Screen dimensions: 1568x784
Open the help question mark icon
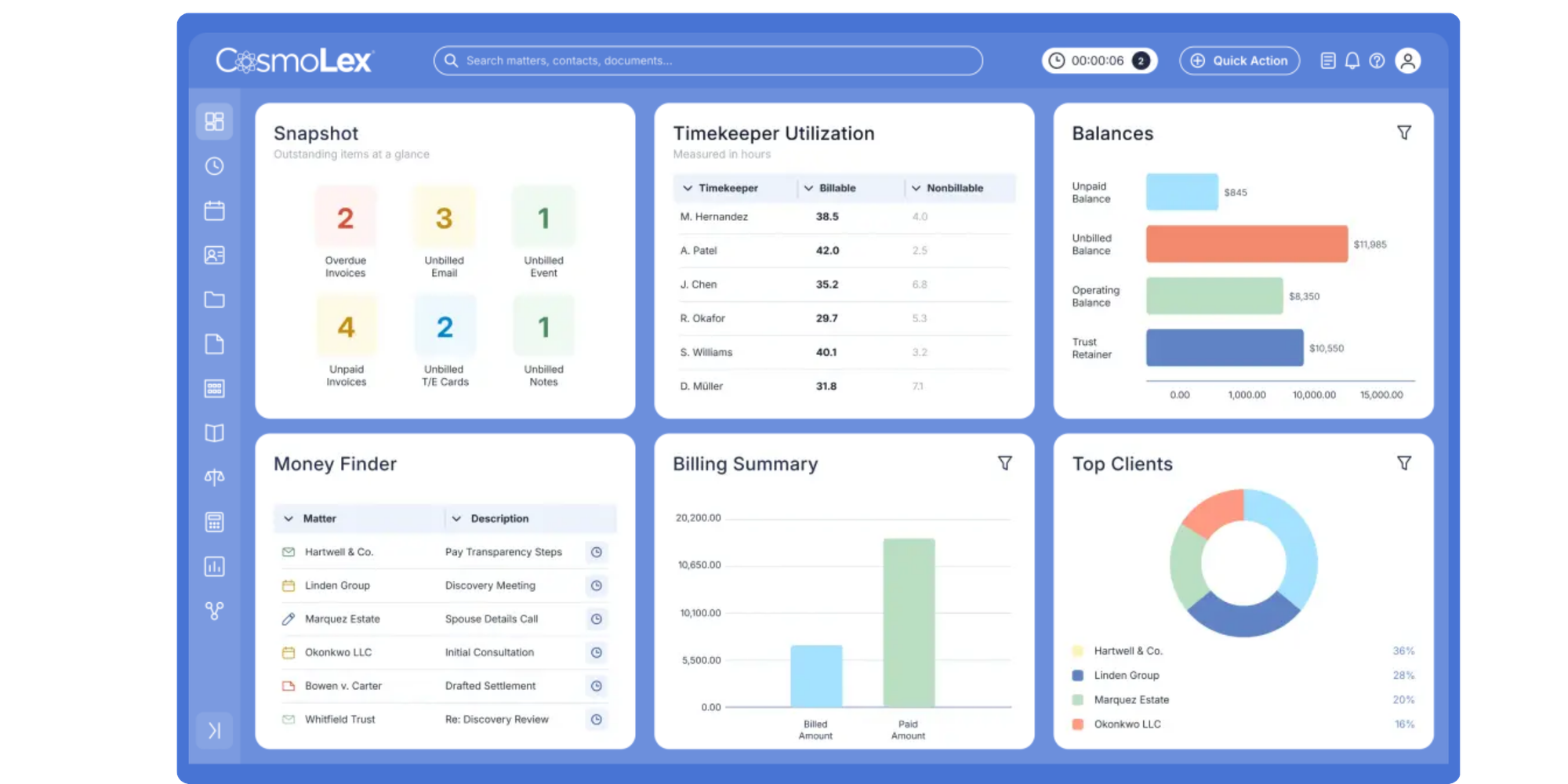pyautogui.click(x=1377, y=60)
